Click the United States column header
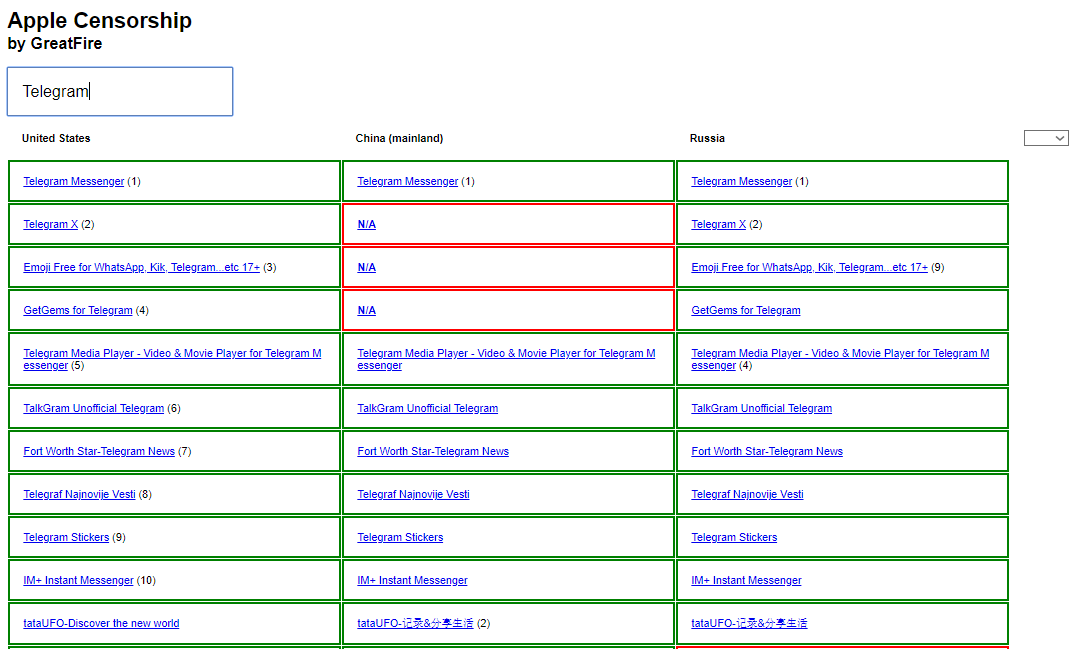The image size is (1074, 649). point(56,138)
